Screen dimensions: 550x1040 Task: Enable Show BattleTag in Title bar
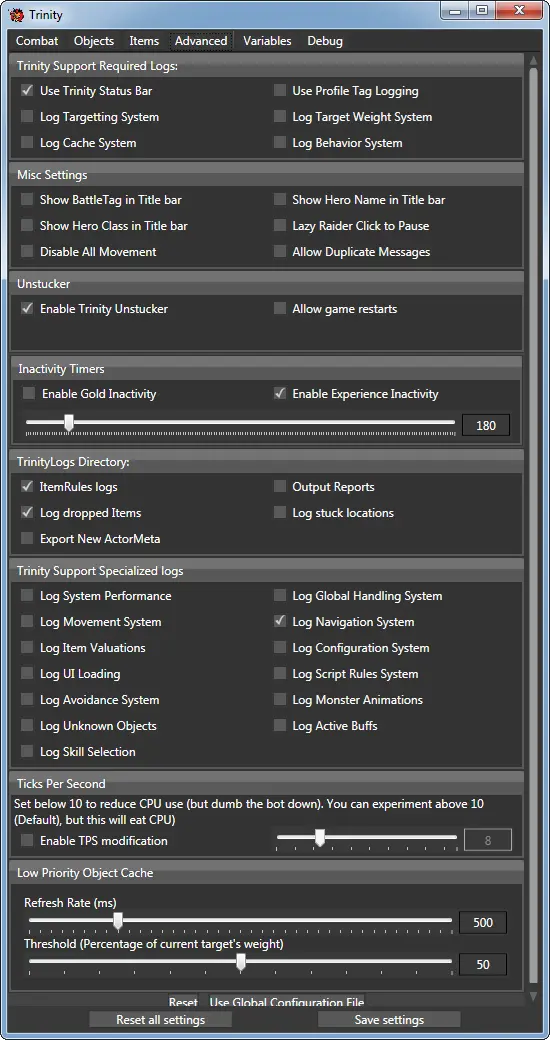pyautogui.click(x=27, y=200)
